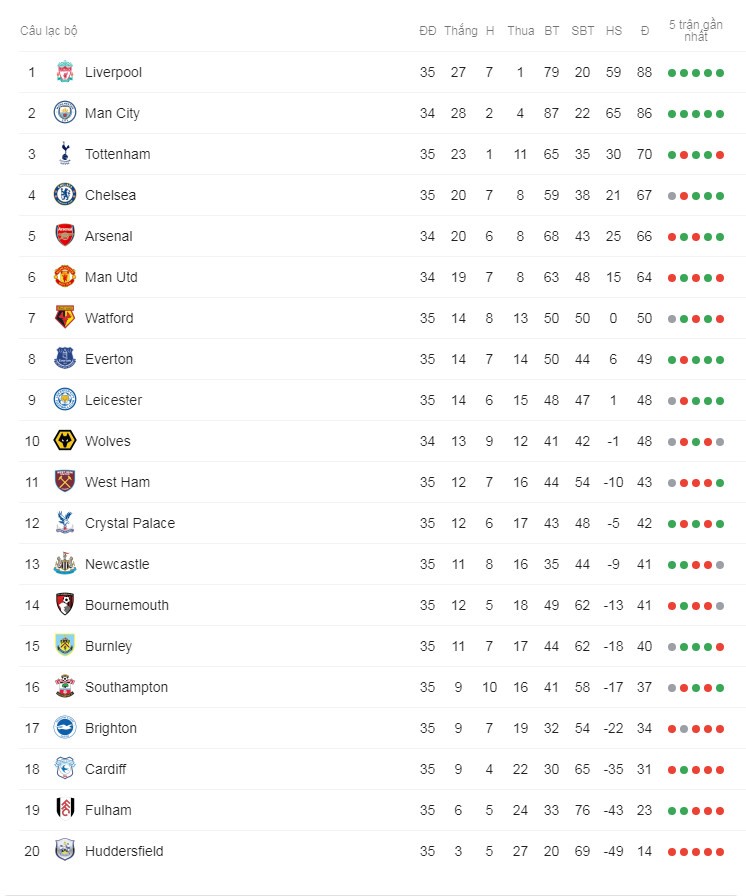
Task: Click the Liverpool club crest
Action: pyautogui.click(x=65, y=72)
